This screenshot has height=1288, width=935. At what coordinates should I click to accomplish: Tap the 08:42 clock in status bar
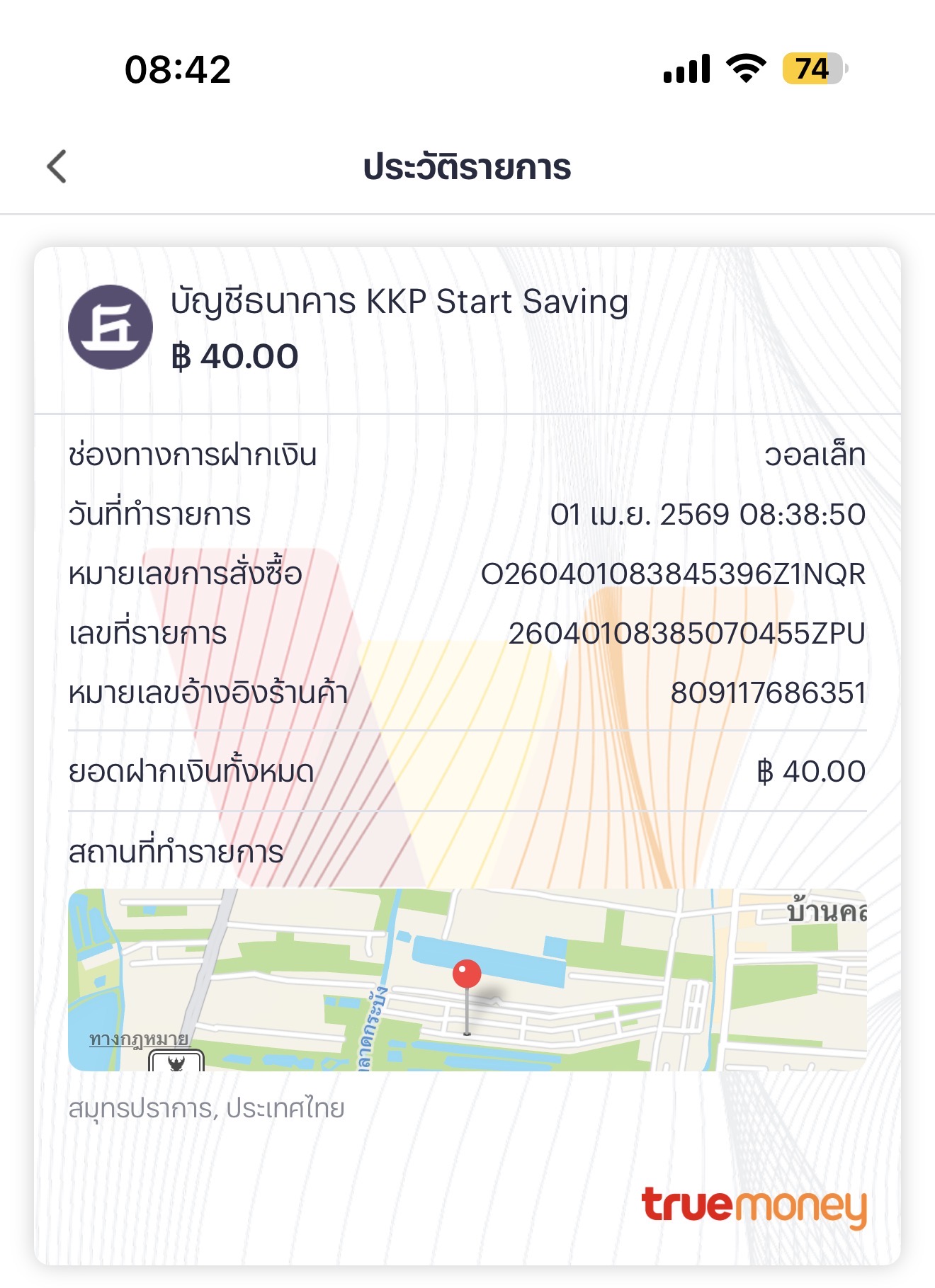[178, 69]
